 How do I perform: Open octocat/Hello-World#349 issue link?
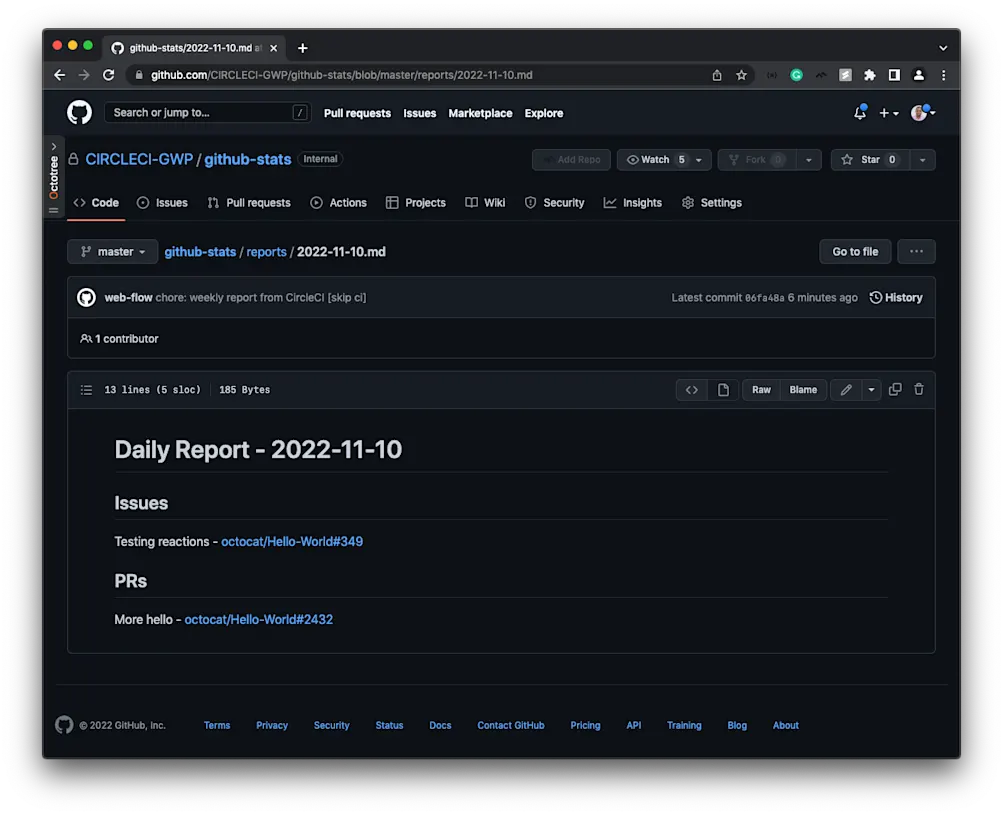pyautogui.click(x=292, y=541)
